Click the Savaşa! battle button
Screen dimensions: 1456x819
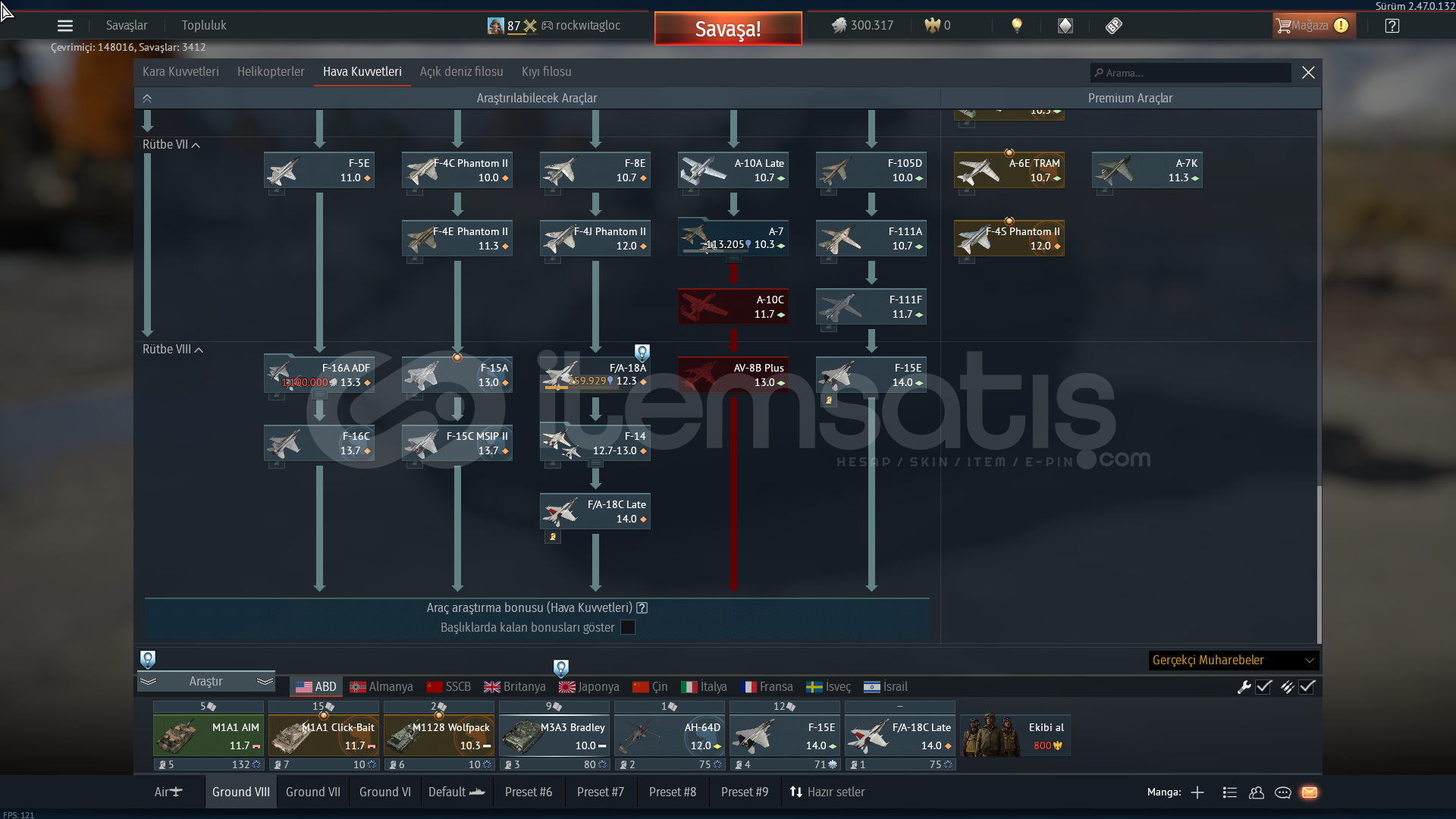point(728,29)
